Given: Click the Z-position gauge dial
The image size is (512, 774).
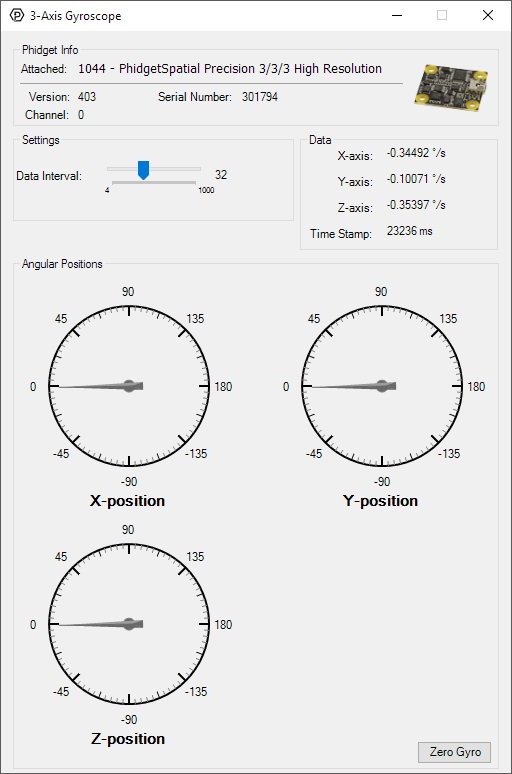Looking at the screenshot, I should [x=129, y=624].
